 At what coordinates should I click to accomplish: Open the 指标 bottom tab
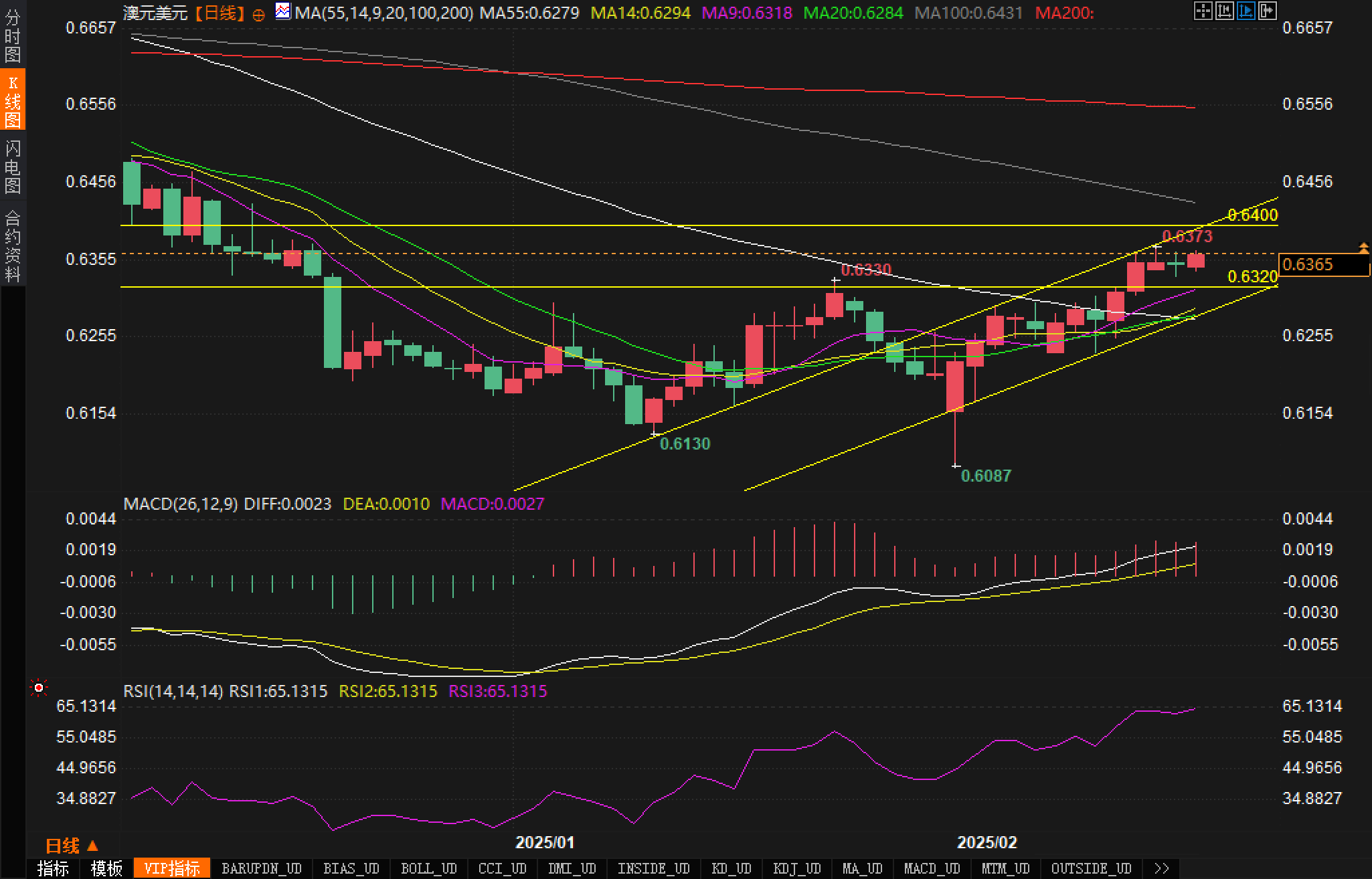click(53, 868)
